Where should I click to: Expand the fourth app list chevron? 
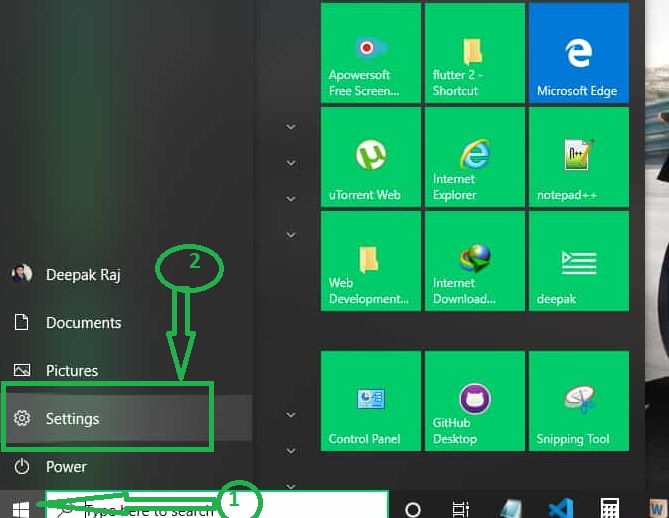(x=291, y=235)
